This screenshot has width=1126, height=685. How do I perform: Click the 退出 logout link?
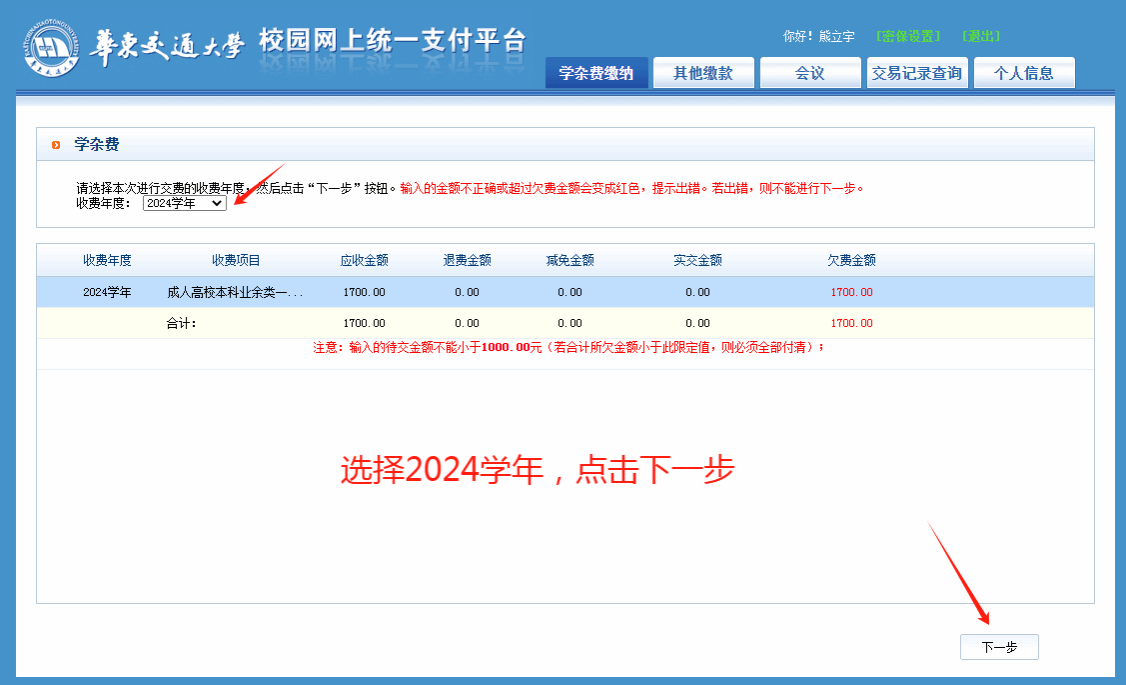coord(981,36)
